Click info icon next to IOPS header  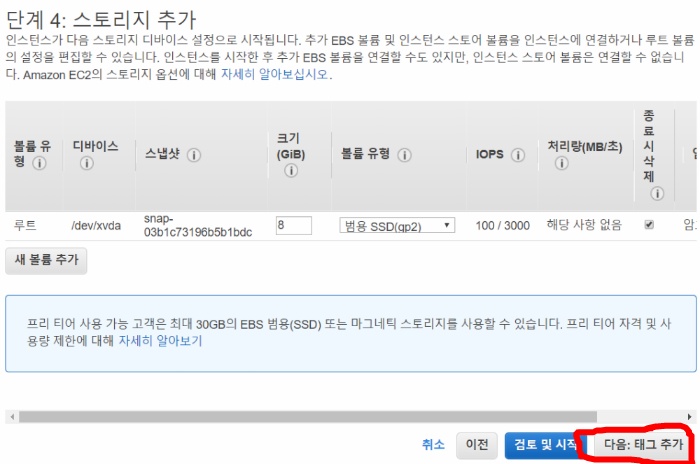pos(518,155)
